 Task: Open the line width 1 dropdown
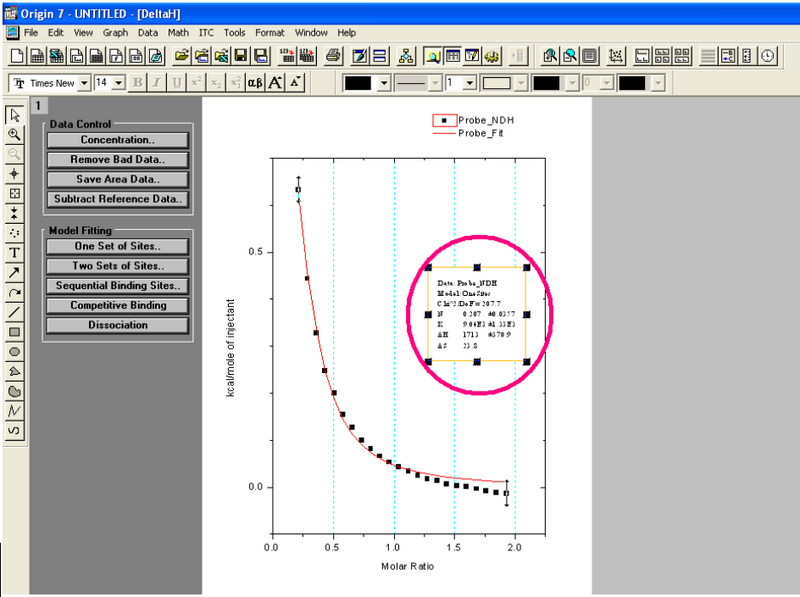tap(470, 83)
